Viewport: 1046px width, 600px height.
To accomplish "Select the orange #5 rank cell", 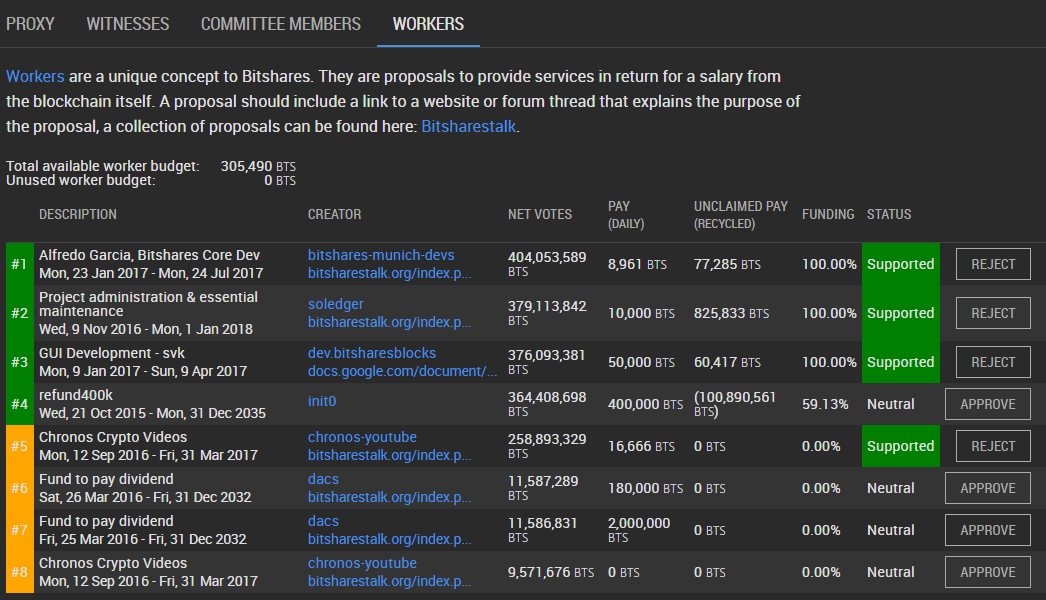I will (x=19, y=446).
